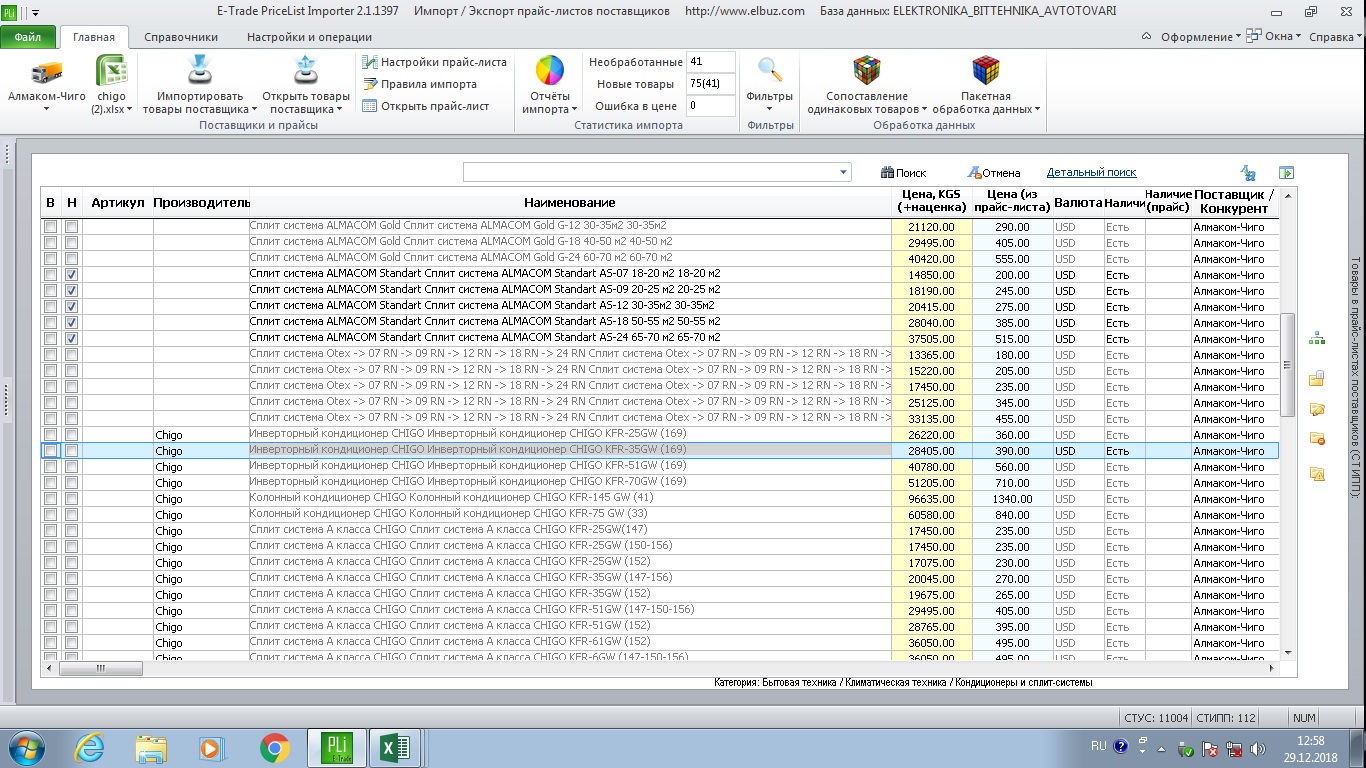This screenshot has height=768, width=1366.
Task: Click the Цена, KGS (+наценка) column header
Action: pyautogui.click(x=932, y=202)
